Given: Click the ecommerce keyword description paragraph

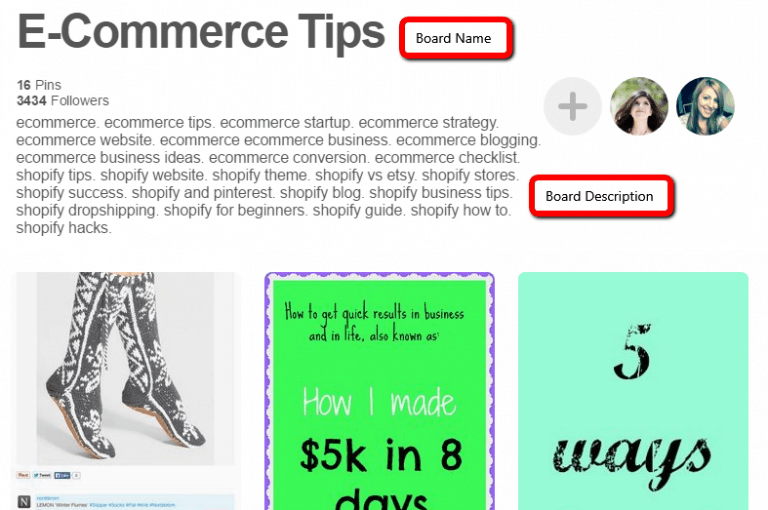Looking at the screenshot, I should 278,175.
